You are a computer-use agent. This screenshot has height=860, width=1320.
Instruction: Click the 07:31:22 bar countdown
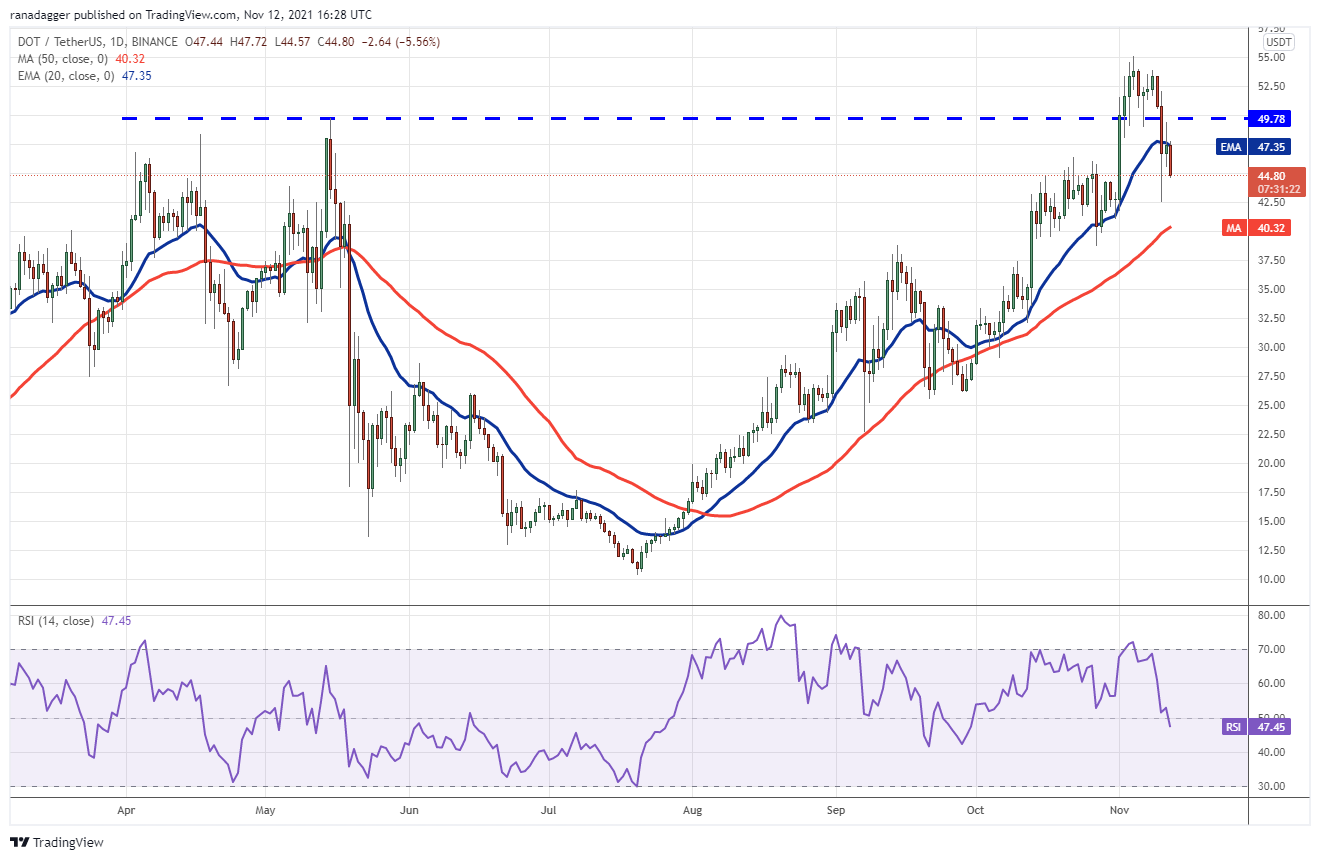1277,189
